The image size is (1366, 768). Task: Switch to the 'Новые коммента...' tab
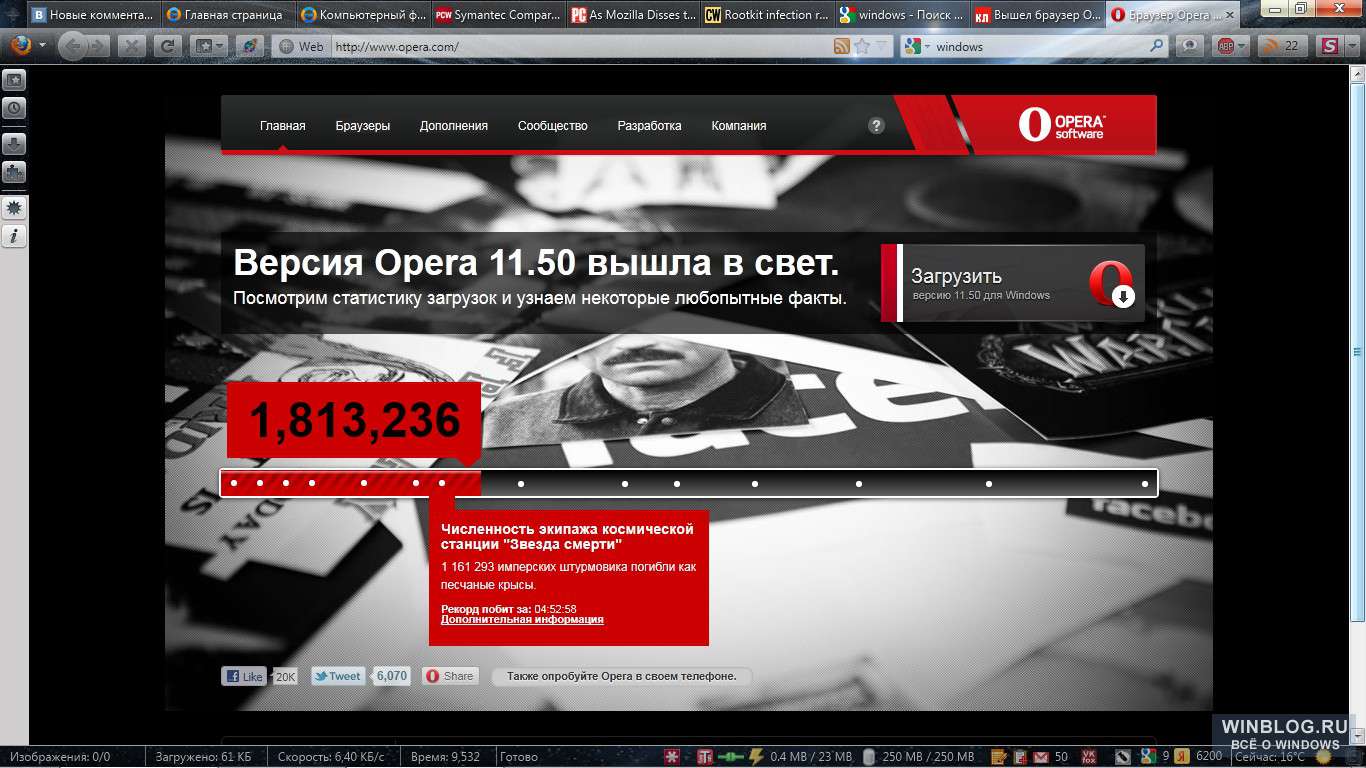tap(92, 15)
